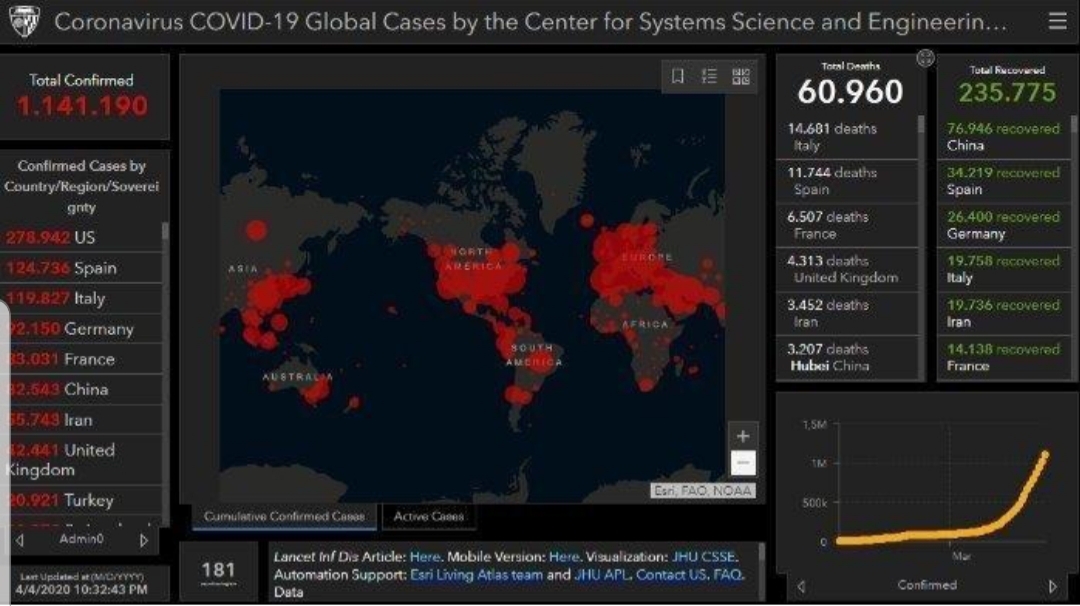Select Italy in the deaths list
The height and width of the screenshot is (606, 1080).
846,137
